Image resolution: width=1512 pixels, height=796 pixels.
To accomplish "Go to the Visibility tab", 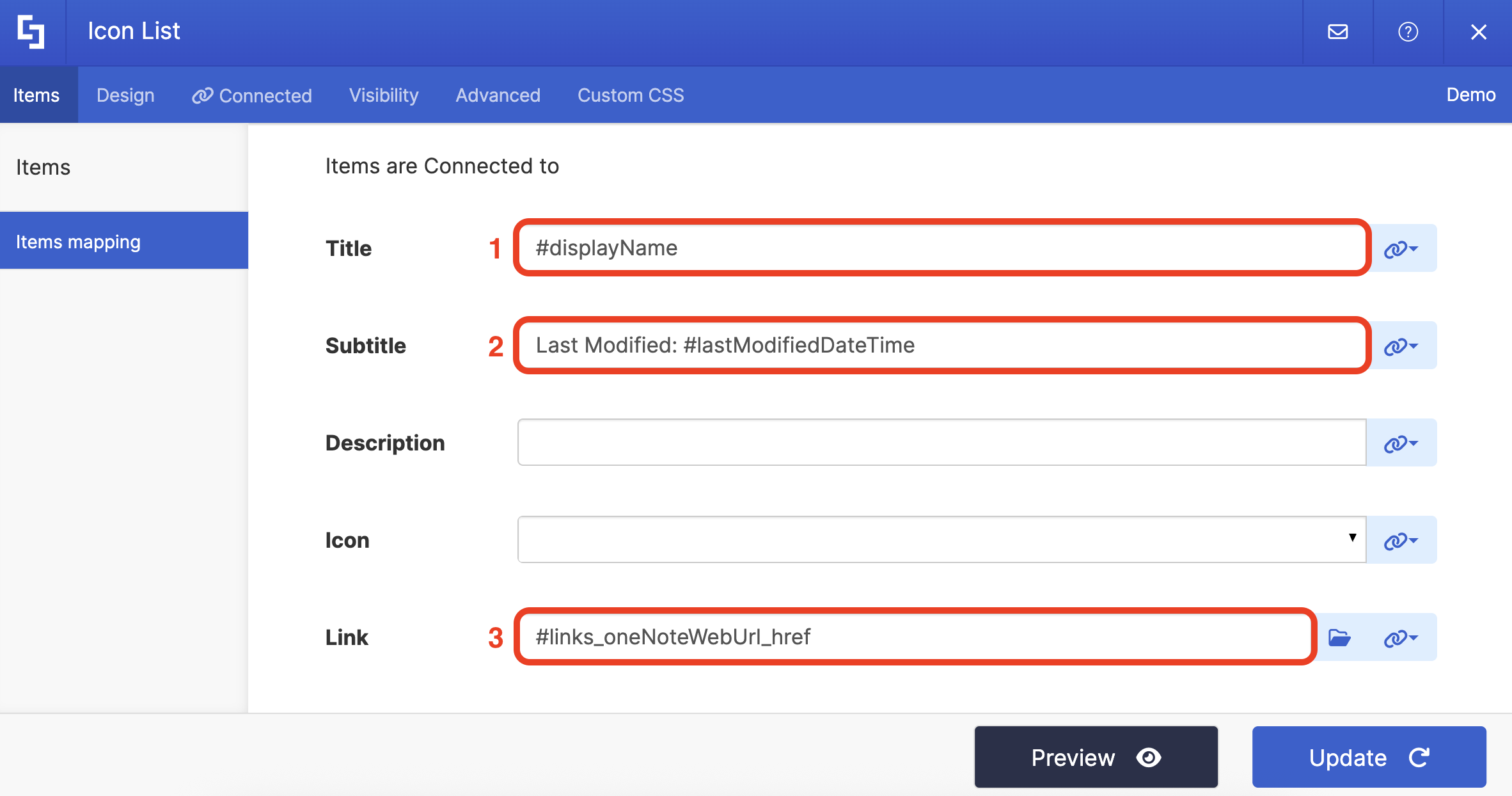I will click(x=384, y=95).
